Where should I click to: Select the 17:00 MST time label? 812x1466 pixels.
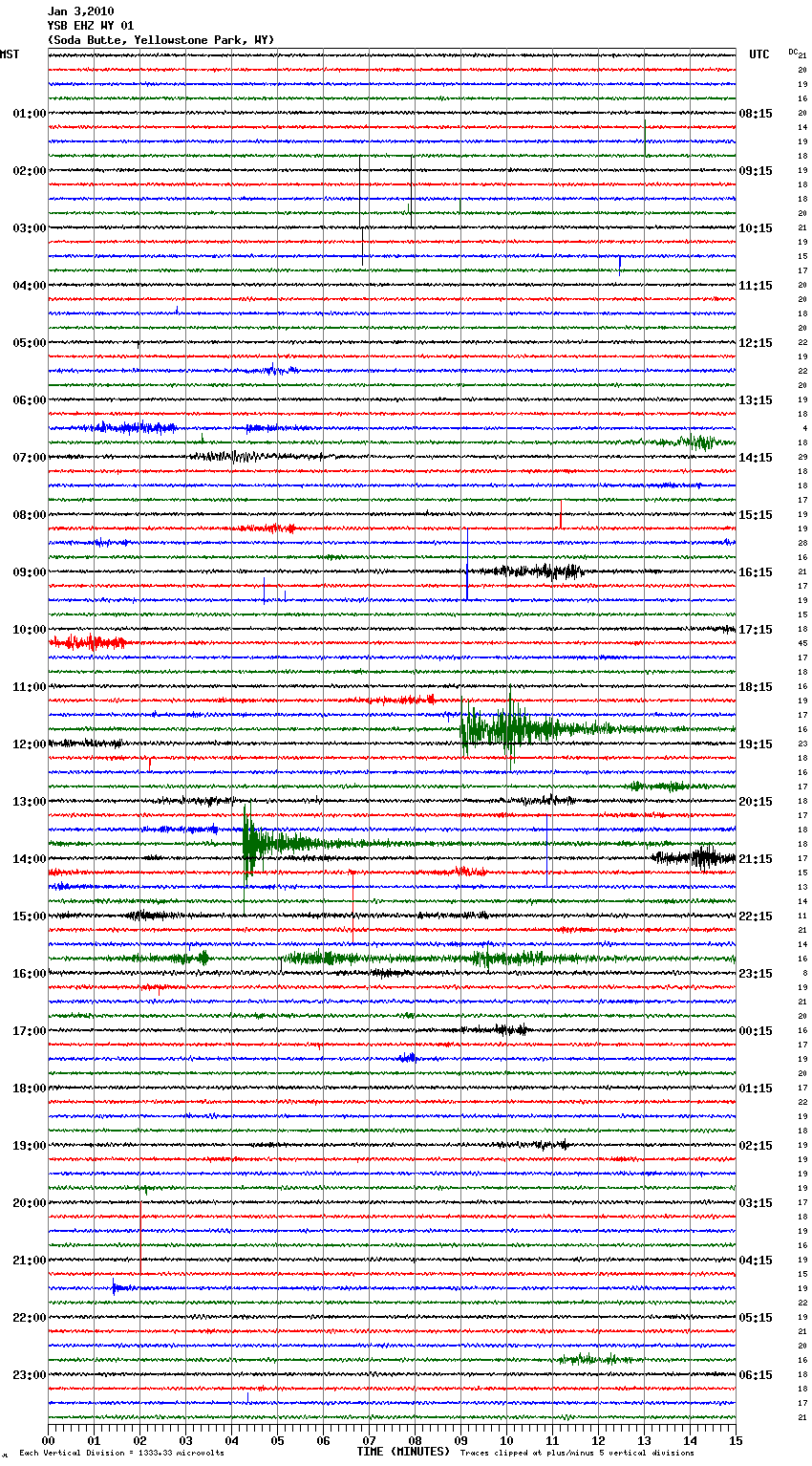coord(30,1031)
